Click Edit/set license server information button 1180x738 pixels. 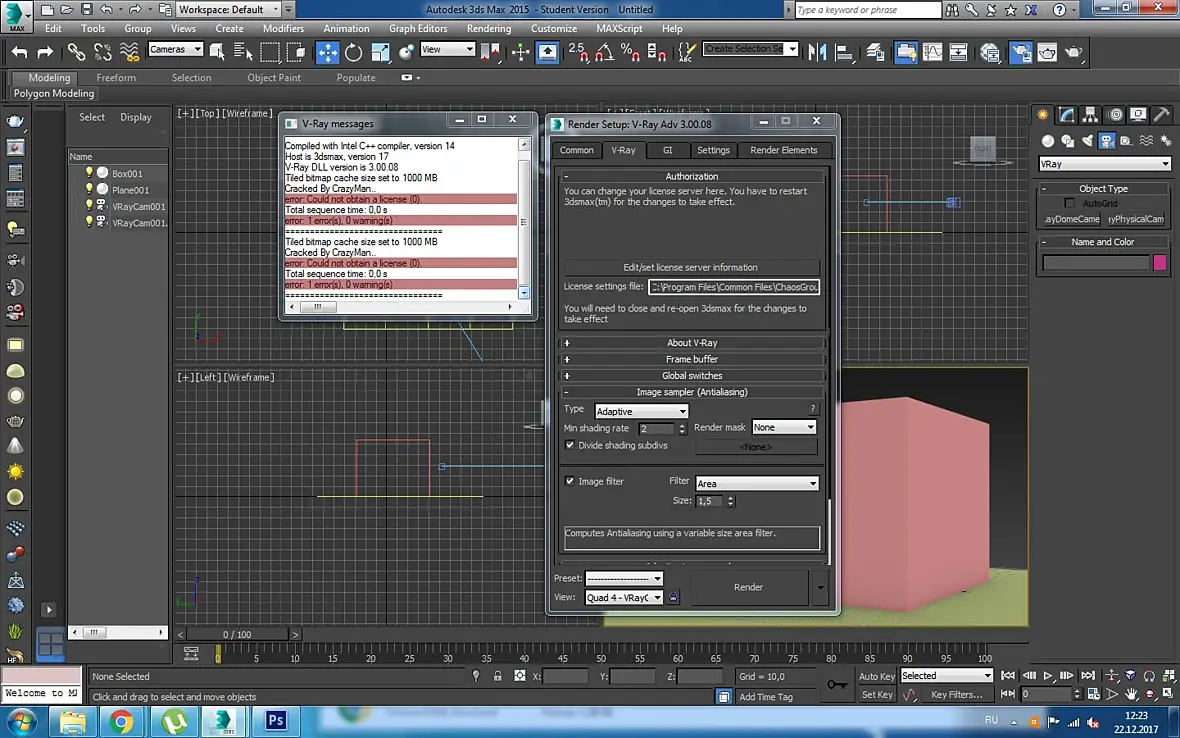[x=690, y=267]
